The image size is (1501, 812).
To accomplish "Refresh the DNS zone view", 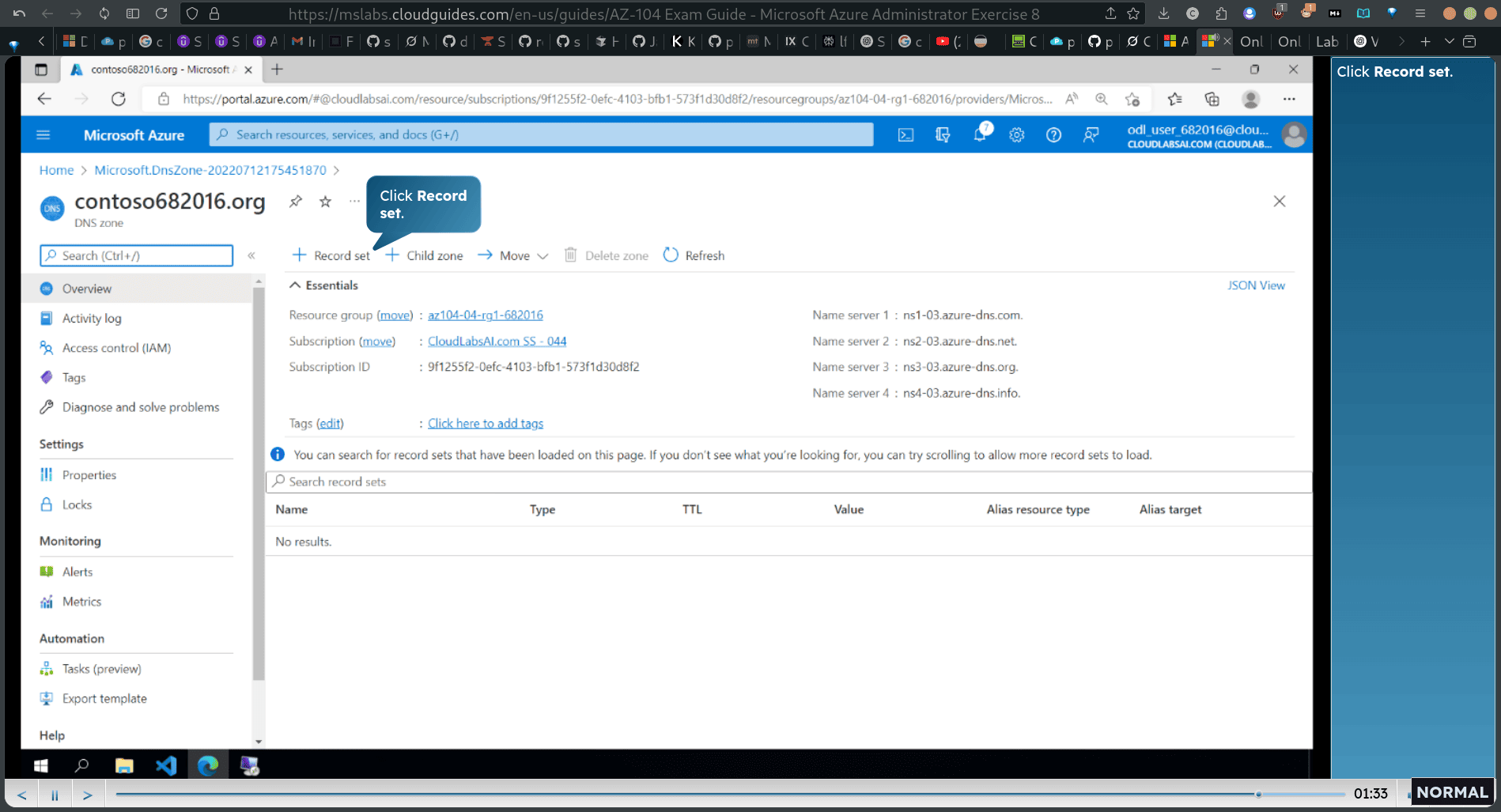I will (694, 255).
